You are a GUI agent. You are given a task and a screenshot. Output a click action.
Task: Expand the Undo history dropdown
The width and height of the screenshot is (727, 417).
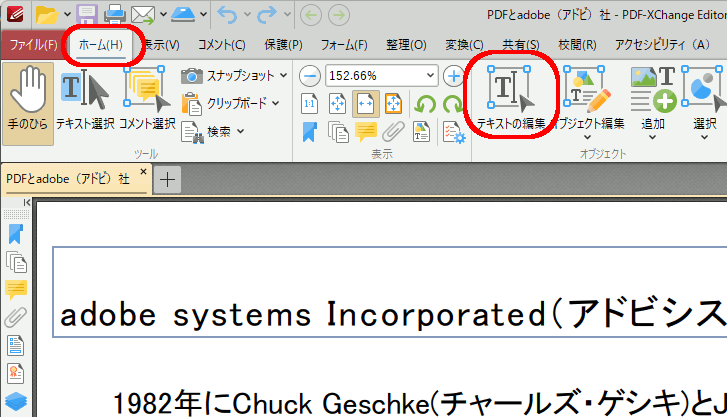pyautogui.click(x=247, y=14)
